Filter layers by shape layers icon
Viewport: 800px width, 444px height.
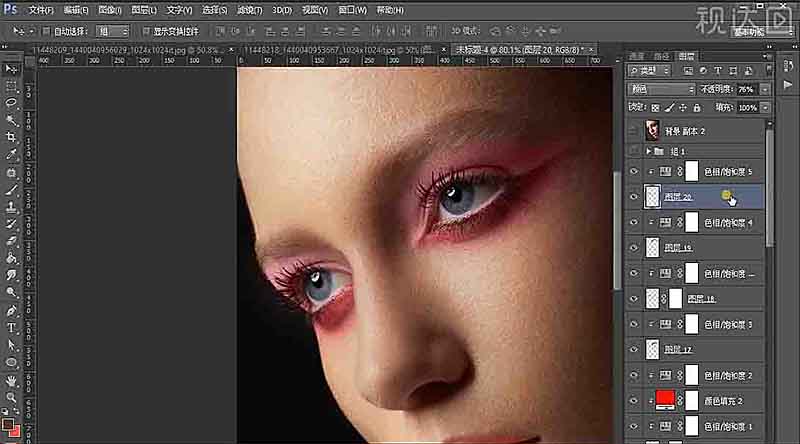[733, 70]
